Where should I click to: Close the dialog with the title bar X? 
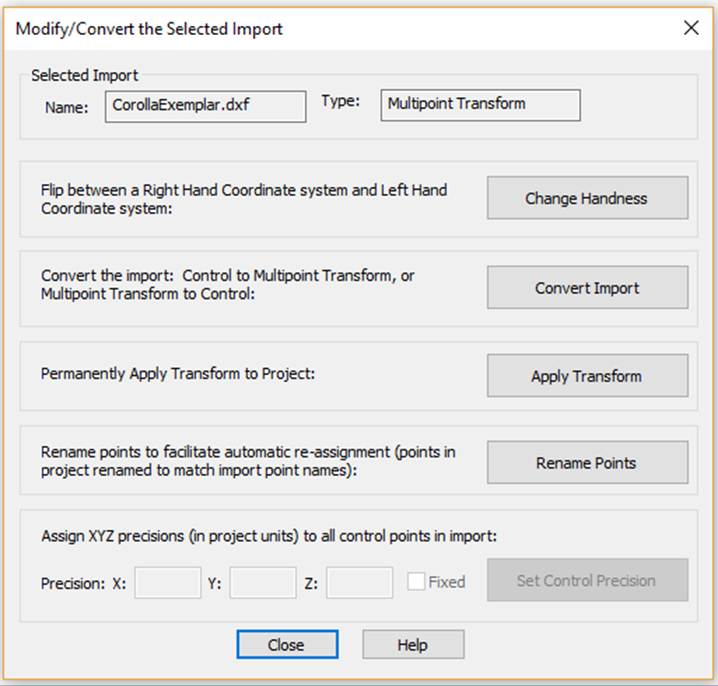690,28
